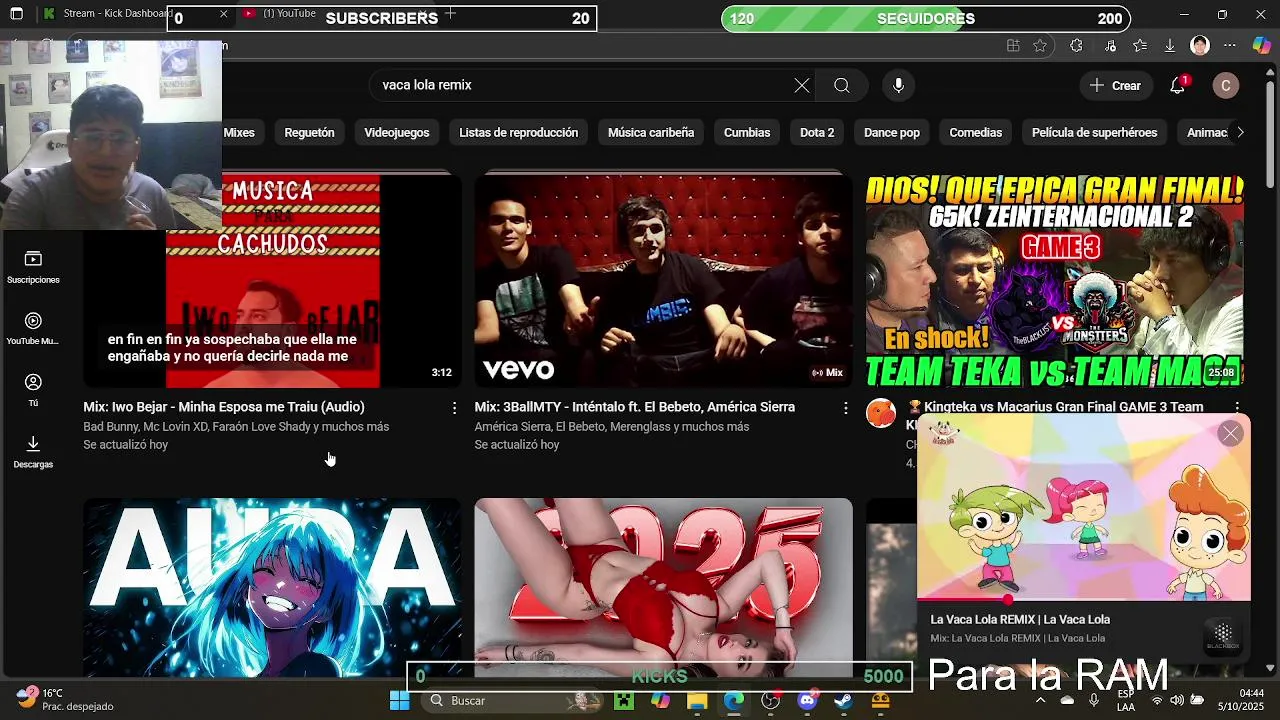Add page to favorites with star icon
This screenshot has width=1280, height=720.
tap(1040, 45)
